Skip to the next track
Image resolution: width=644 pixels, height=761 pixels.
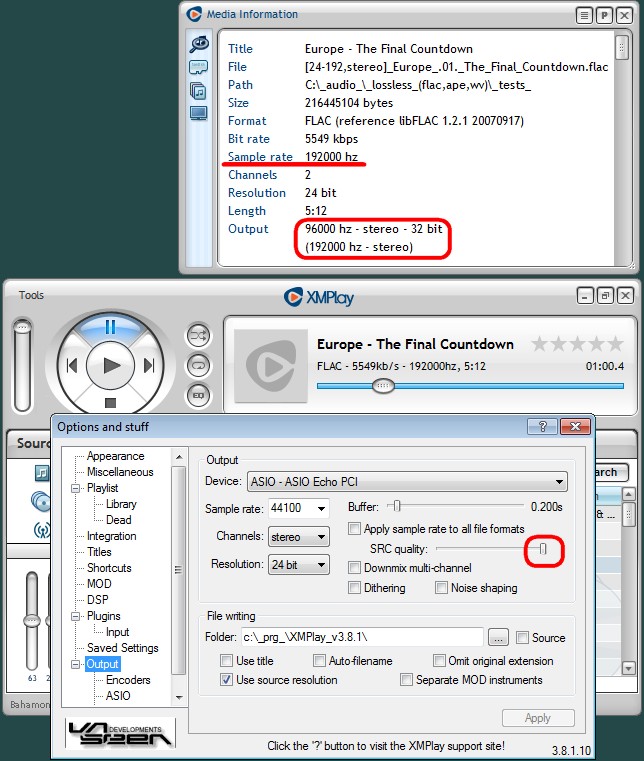tap(149, 365)
